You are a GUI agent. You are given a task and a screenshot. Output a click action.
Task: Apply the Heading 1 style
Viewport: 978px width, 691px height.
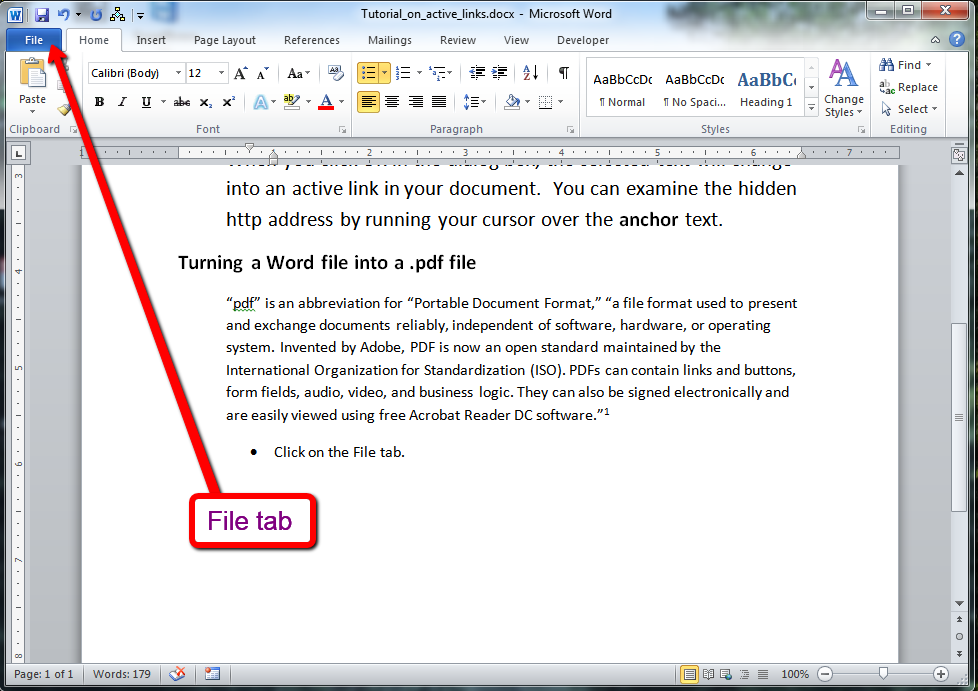(766, 88)
